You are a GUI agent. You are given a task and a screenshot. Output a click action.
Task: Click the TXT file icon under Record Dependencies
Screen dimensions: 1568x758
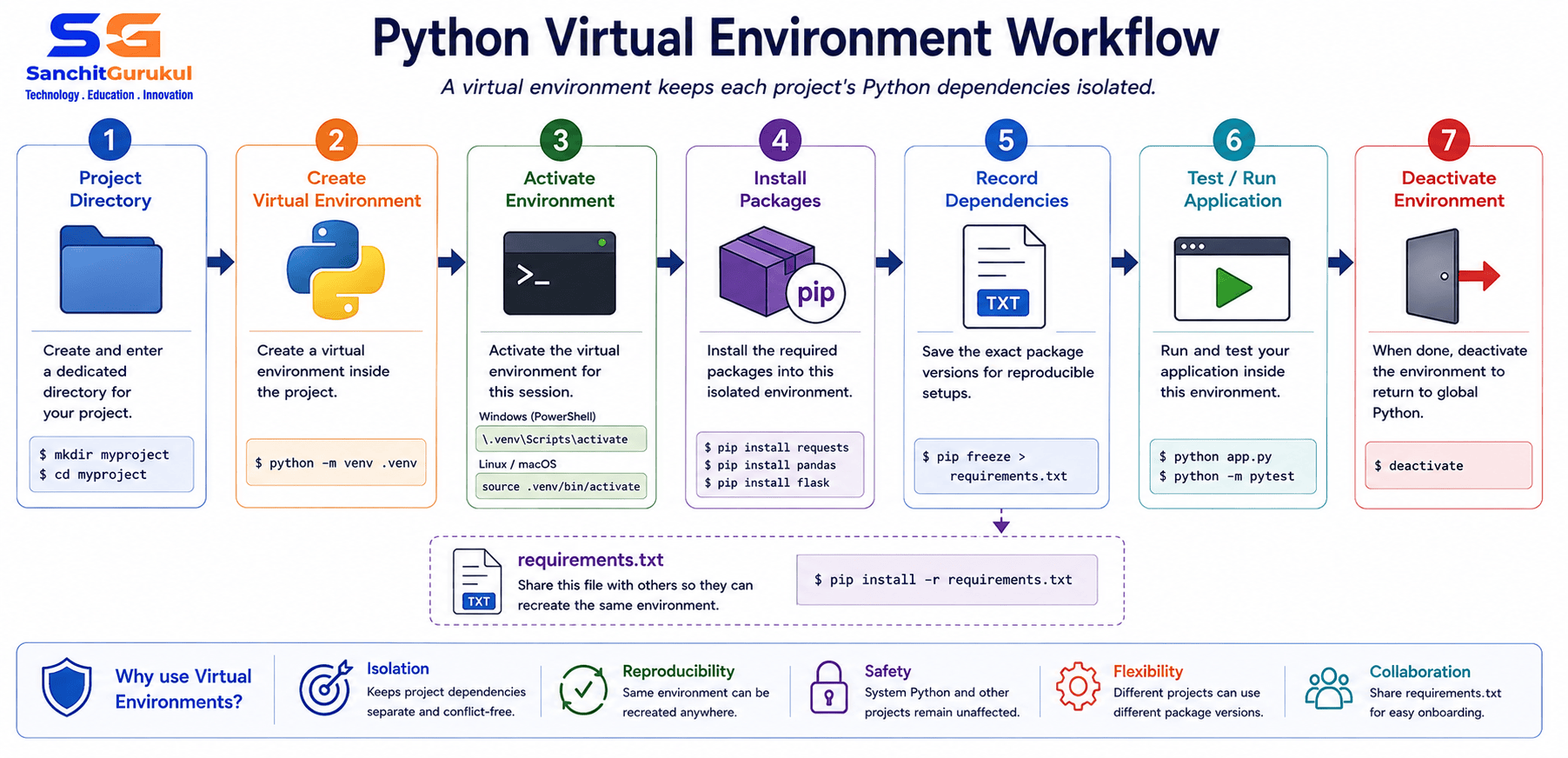tap(1004, 276)
